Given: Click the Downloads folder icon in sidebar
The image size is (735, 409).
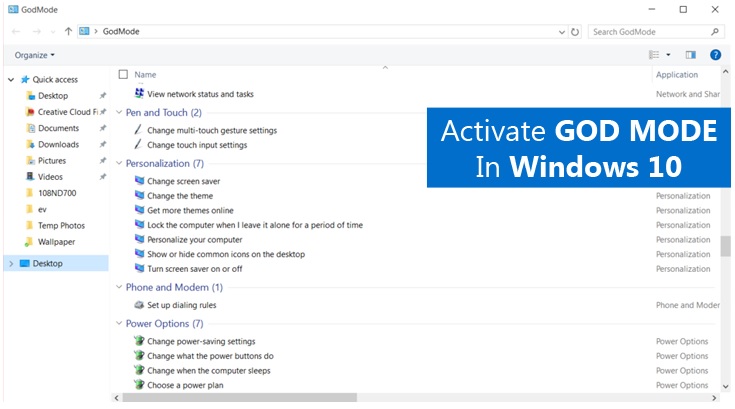Looking at the screenshot, I should [x=30, y=145].
